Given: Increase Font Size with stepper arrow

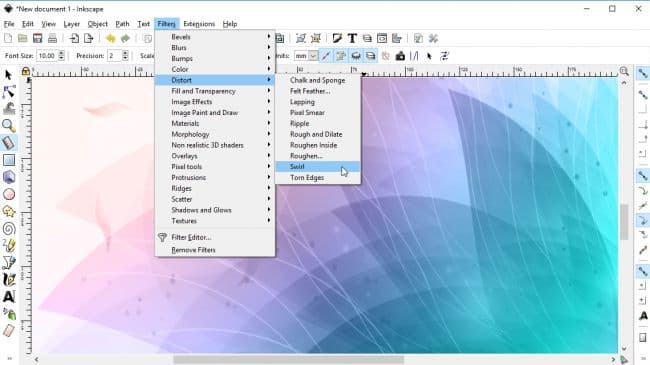Looking at the screenshot, I should (61, 53).
